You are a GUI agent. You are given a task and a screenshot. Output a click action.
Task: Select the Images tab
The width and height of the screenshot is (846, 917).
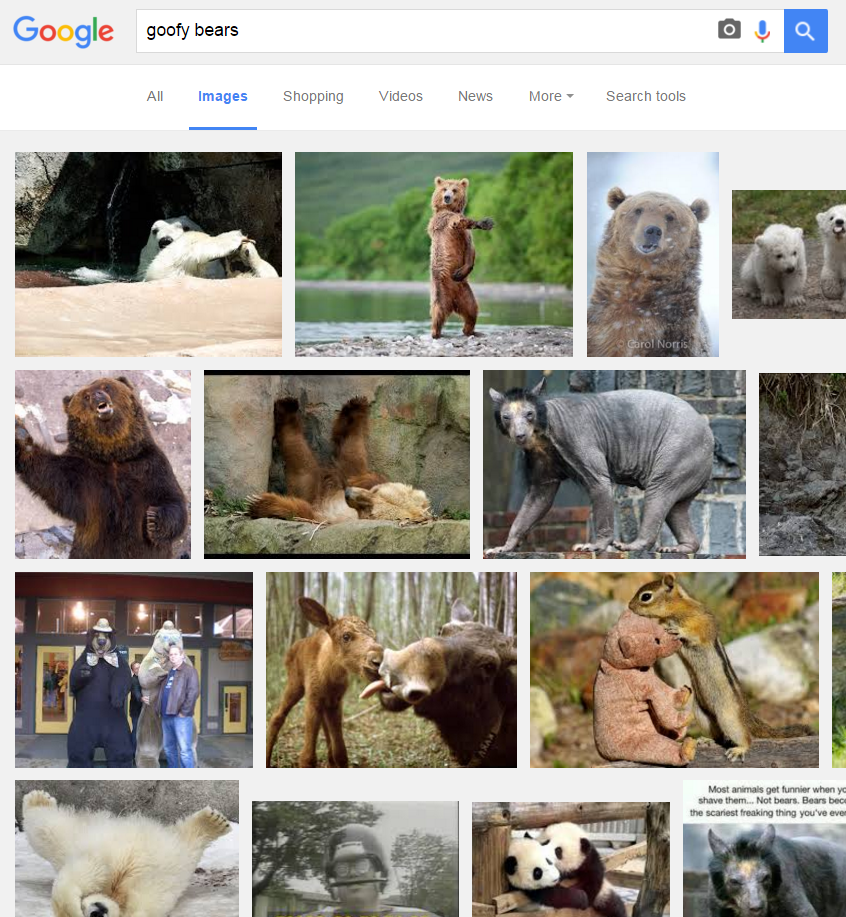(223, 97)
